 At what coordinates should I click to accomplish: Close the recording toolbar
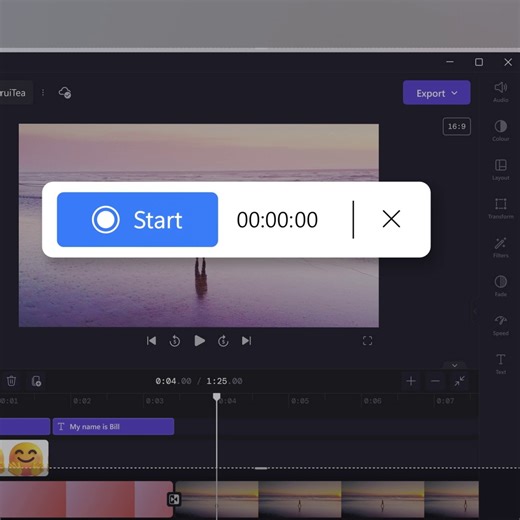391,219
